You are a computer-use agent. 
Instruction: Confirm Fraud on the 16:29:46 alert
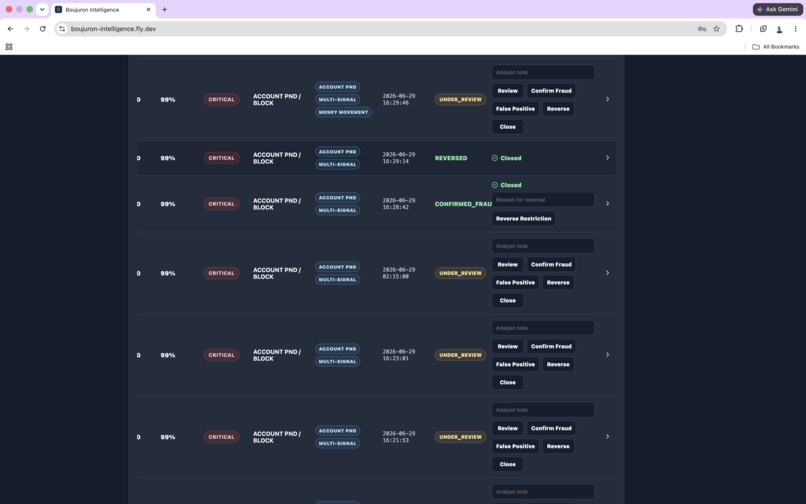(551, 91)
